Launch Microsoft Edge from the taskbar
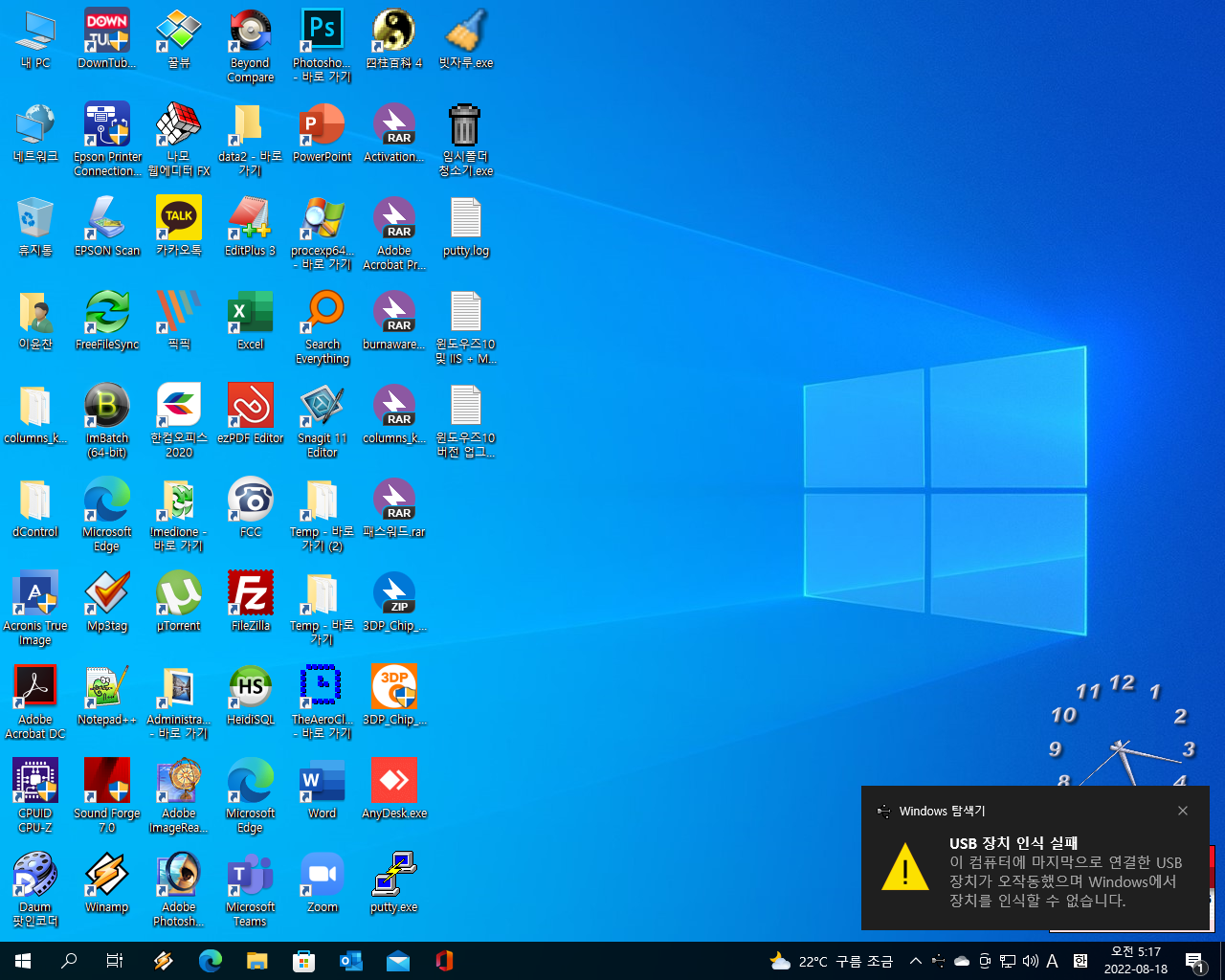The height and width of the screenshot is (980, 1225). point(211,961)
